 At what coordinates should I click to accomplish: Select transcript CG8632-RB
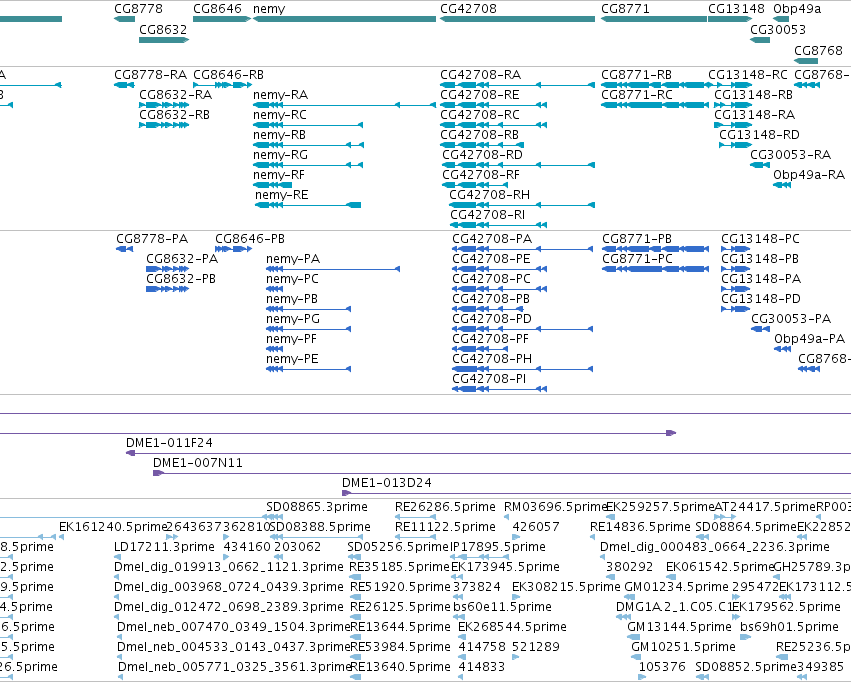174,114
